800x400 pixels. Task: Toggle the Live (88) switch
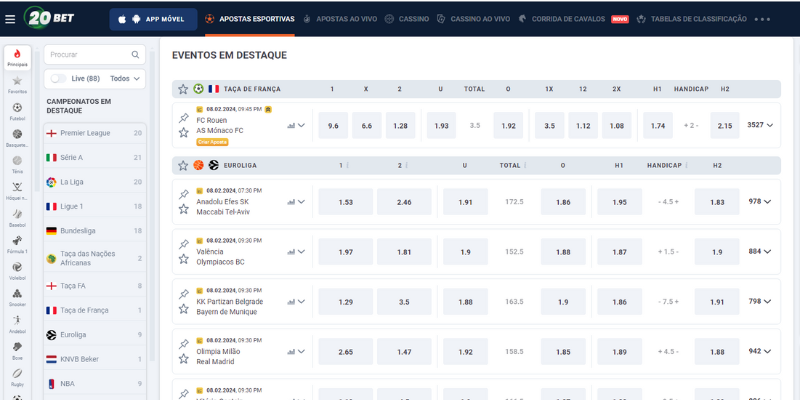59,79
